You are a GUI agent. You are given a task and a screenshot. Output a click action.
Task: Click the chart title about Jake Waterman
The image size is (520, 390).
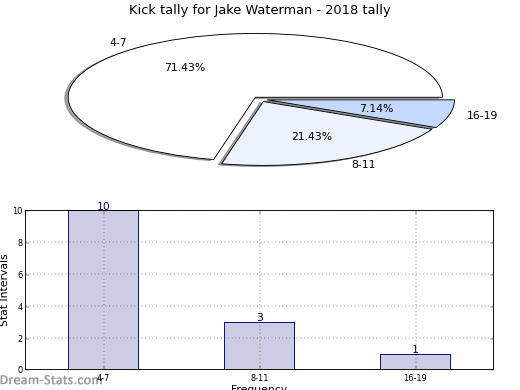(260, 10)
